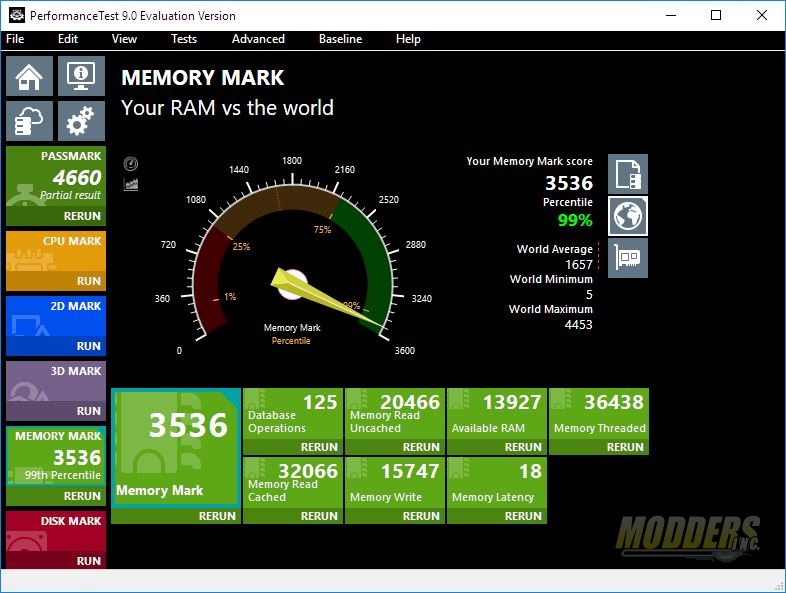Open the Tests menu
Image resolution: width=786 pixels, height=593 pixels.
click(x=183, y=39)
